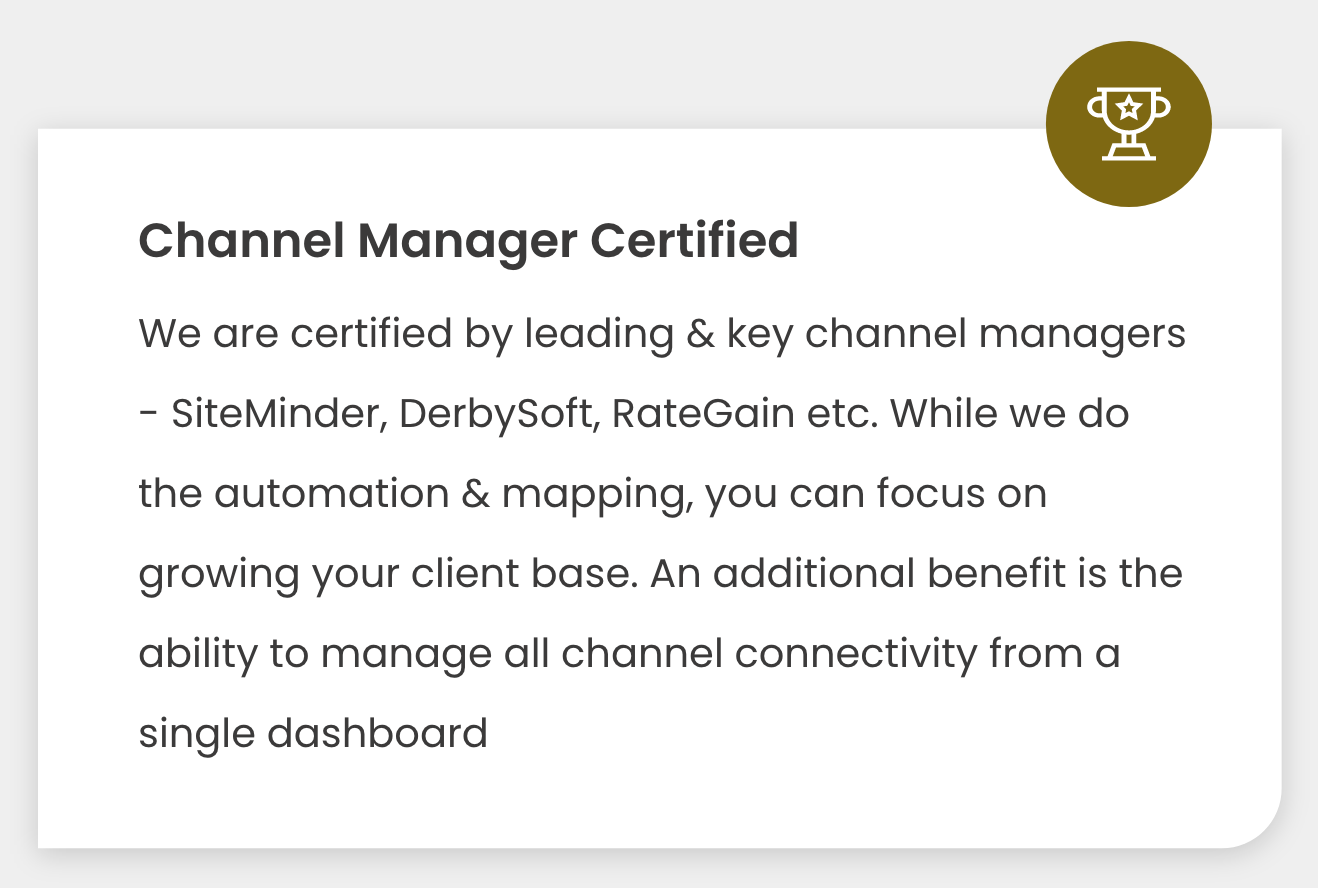The width and height of the screenshot is (1318, 888).
Task: Click the 'We are certified by leading' text
Action: pyautogui.click(x=405, y=334)
